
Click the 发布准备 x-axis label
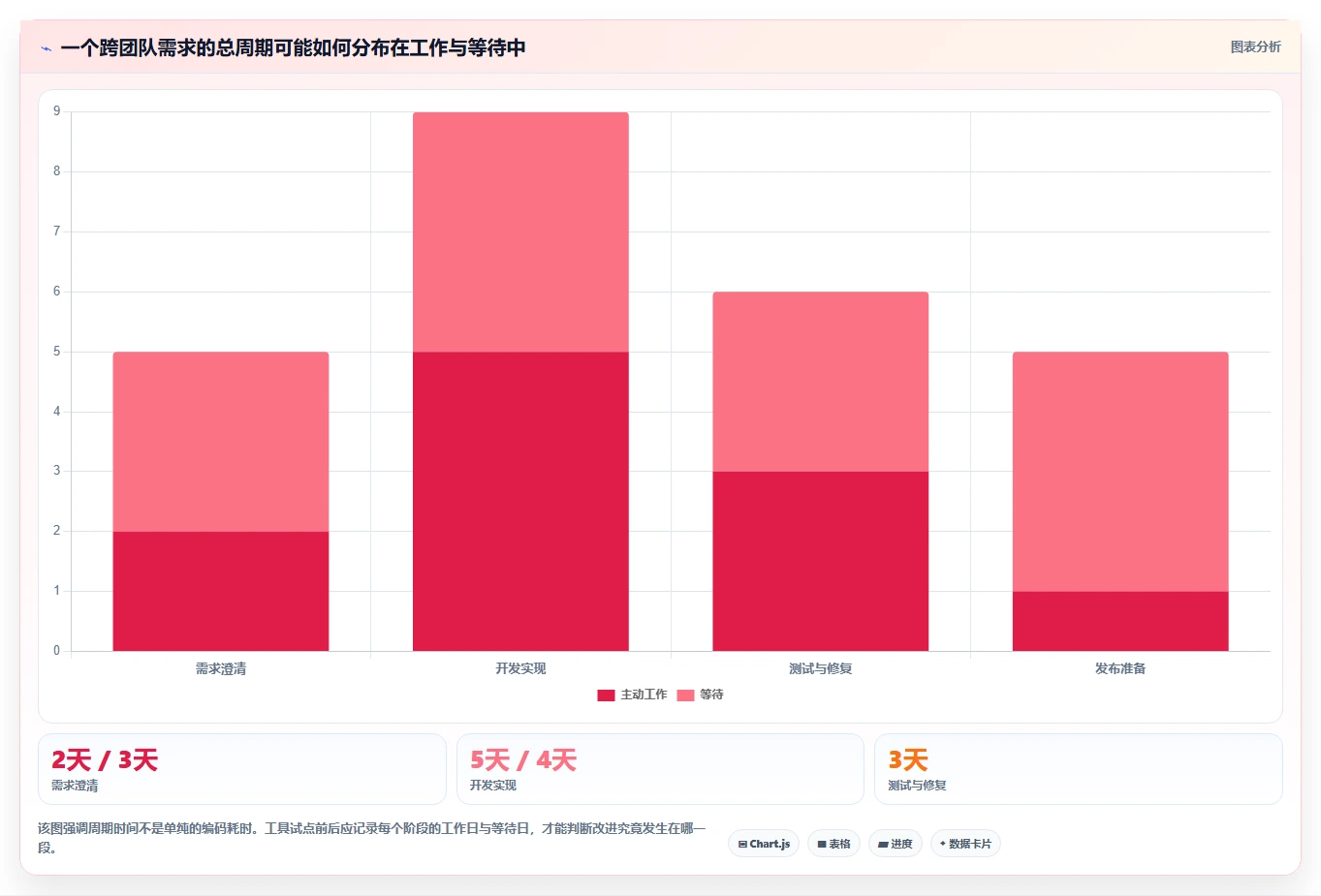coord(1120,669)
